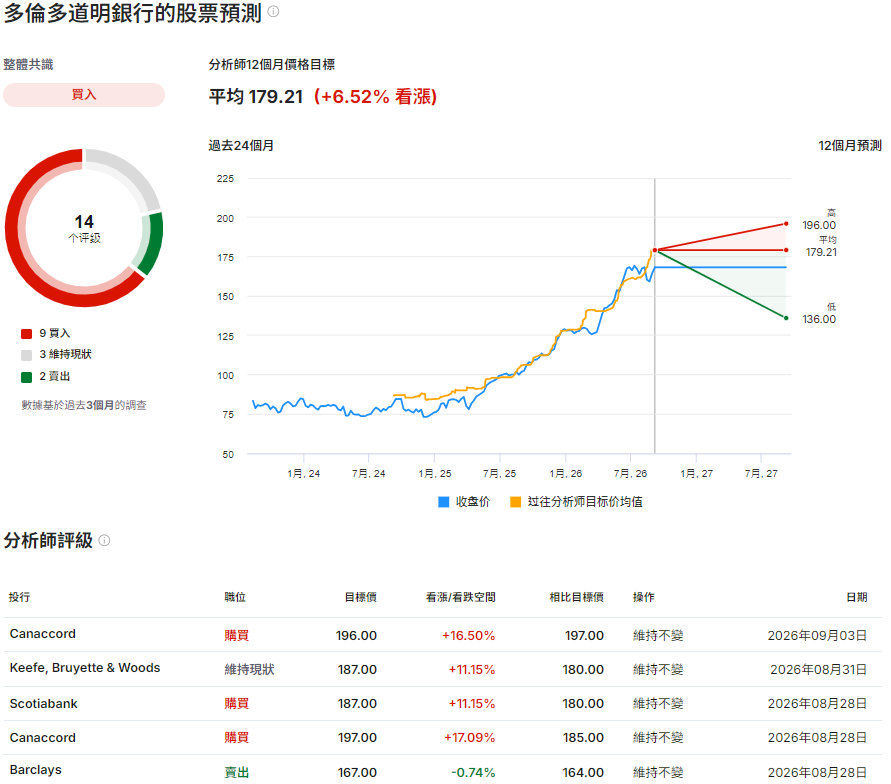Click +16.50% upside value
Screen dimensions: 891x784
click(x=469, y=636)
